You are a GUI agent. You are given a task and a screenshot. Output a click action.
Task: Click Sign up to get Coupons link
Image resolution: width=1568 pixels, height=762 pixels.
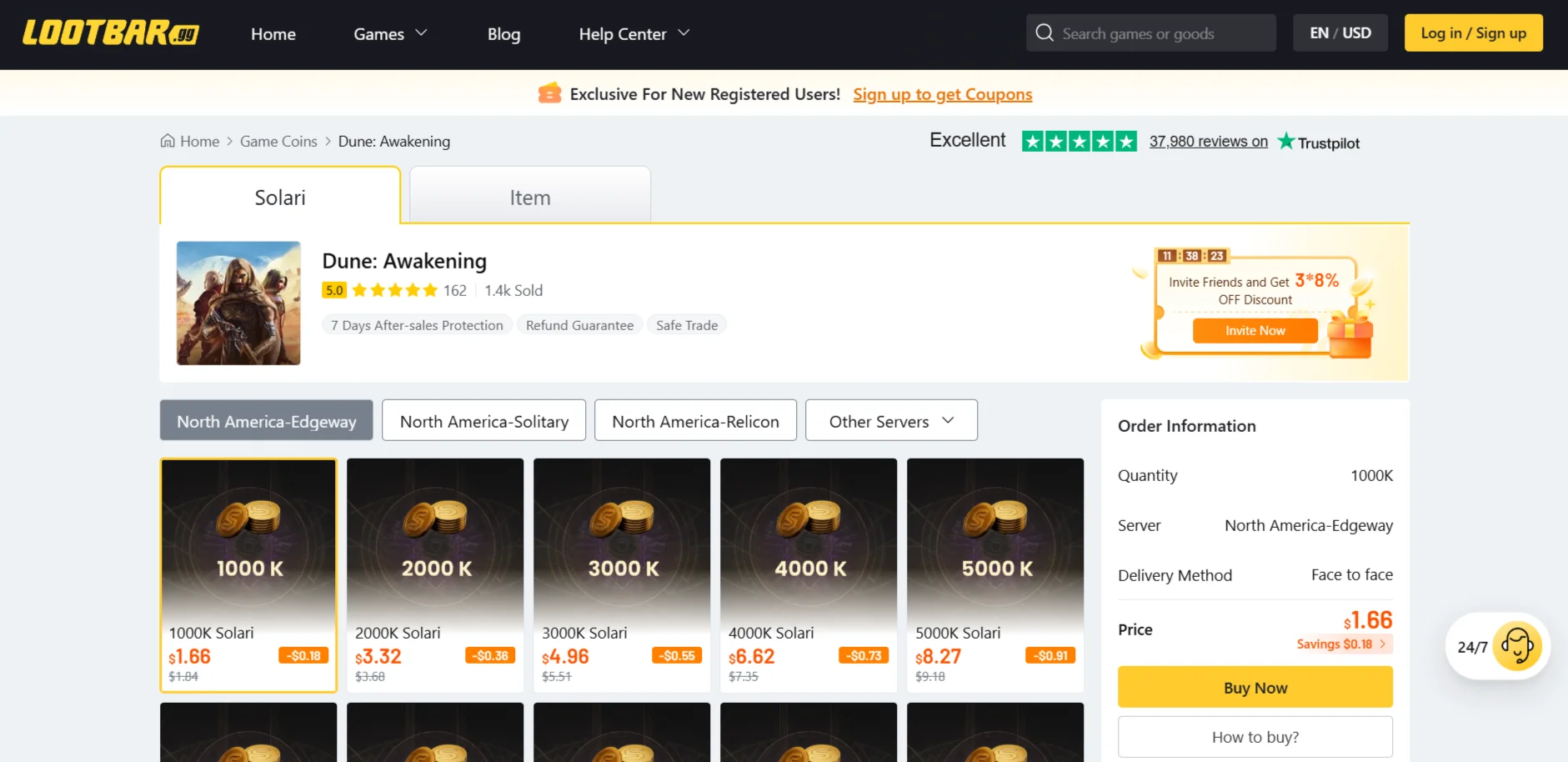pyautogui.click(x=942, y=94)
